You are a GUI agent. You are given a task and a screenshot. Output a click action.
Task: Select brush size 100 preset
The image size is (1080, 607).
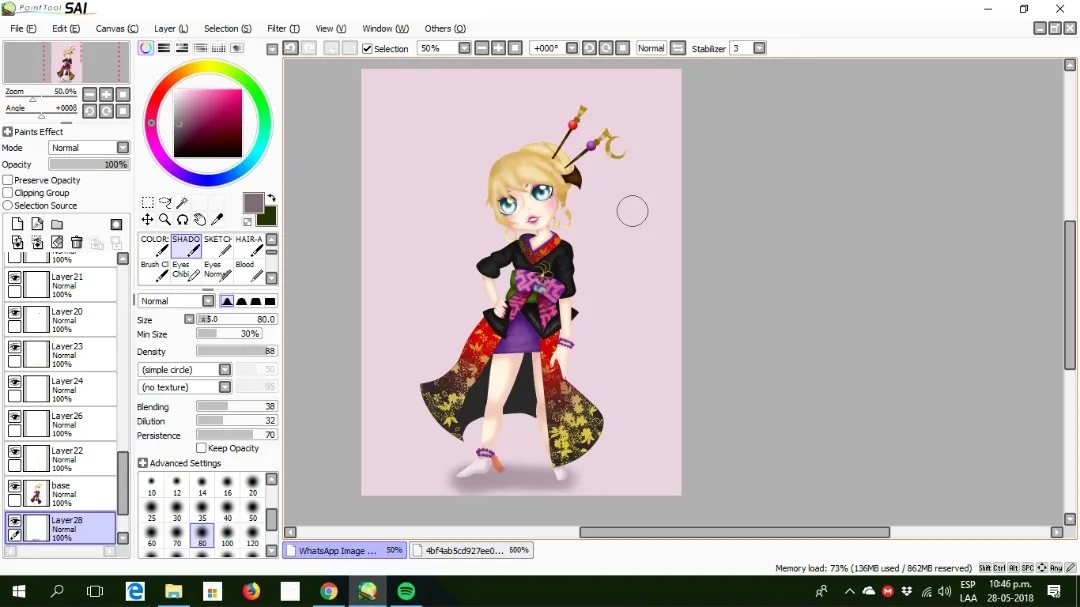227,535
